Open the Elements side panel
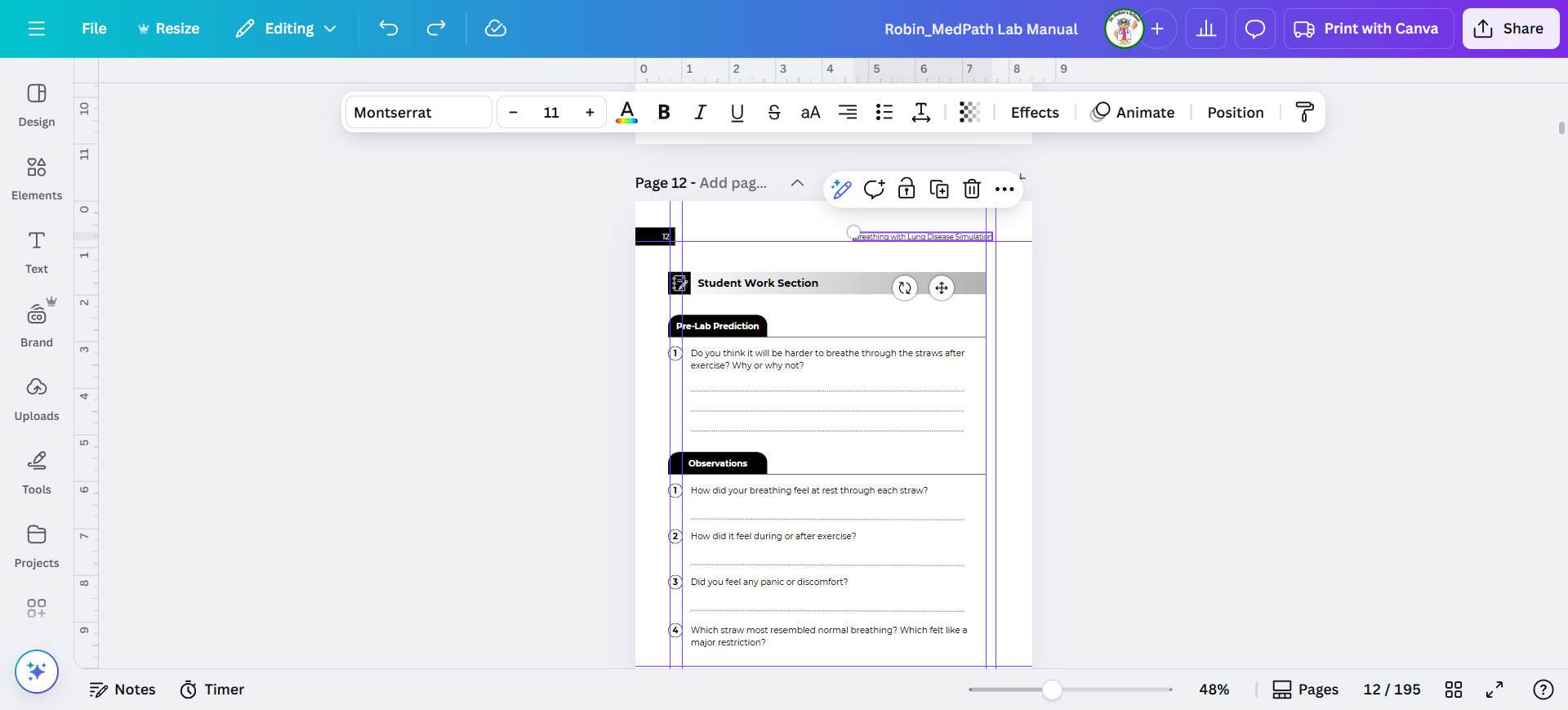 37,177
